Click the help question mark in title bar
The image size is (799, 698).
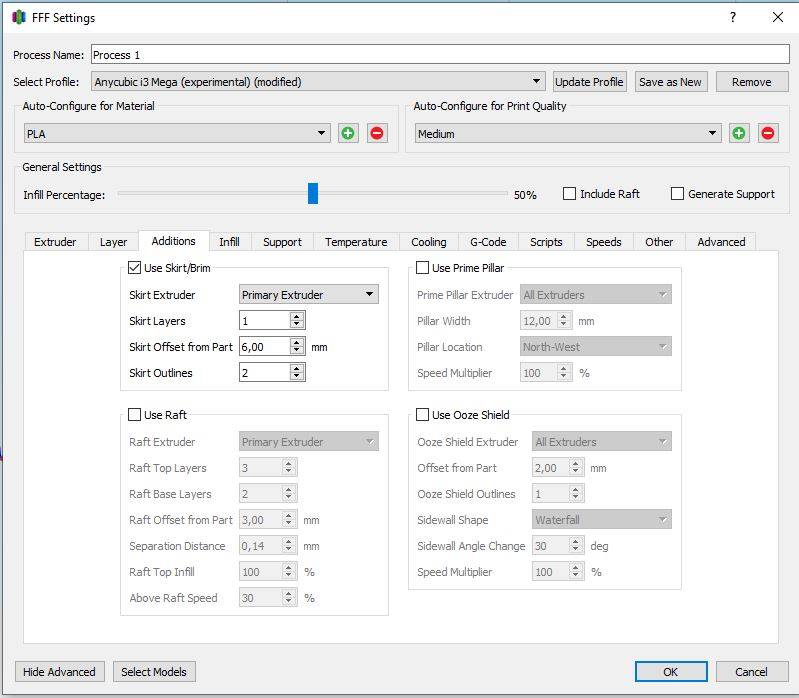coord(733,17)
